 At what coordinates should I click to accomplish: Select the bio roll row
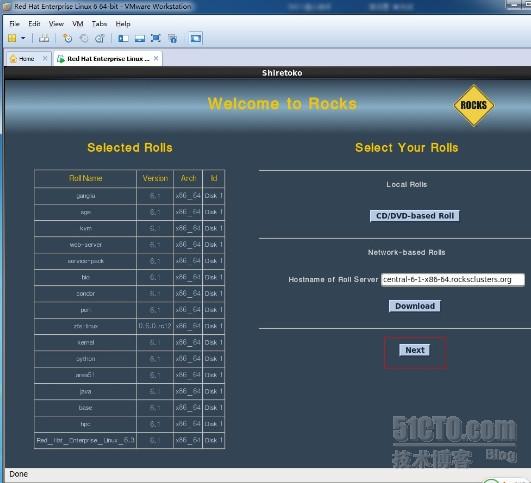[x=129, y=277]
